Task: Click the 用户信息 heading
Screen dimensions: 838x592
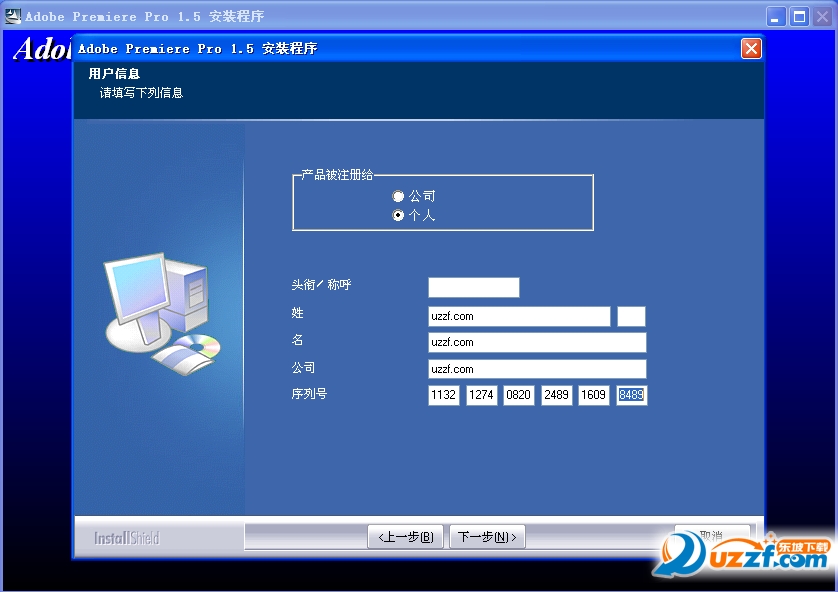Action: point(114,74)
